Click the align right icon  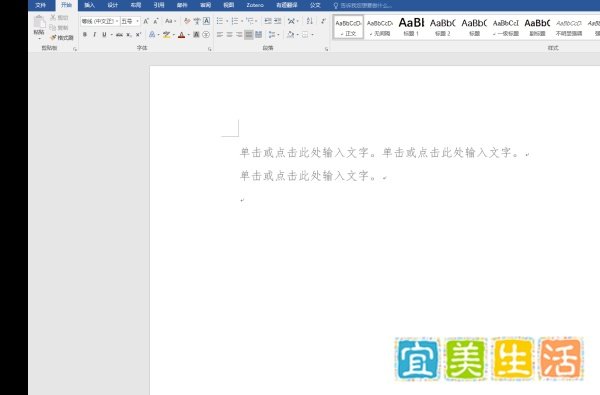[x=239, y=35]
